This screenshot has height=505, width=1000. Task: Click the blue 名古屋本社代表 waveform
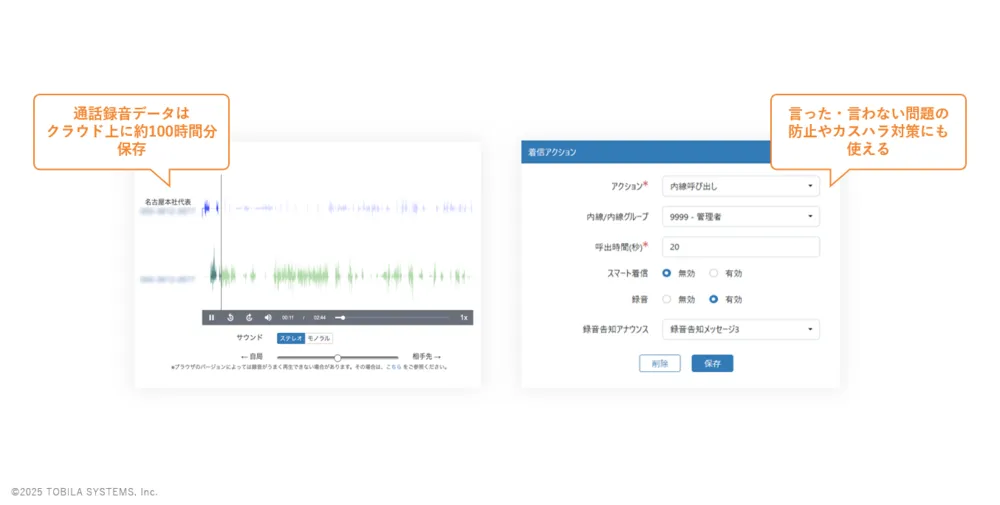coord(337,207)
